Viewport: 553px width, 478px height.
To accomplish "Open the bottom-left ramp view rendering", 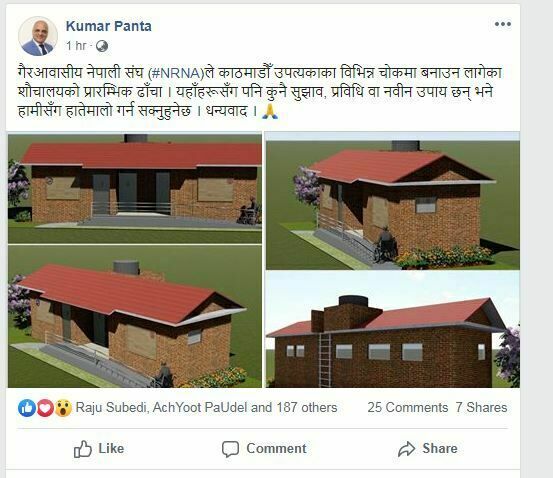I will pos(135,316).
